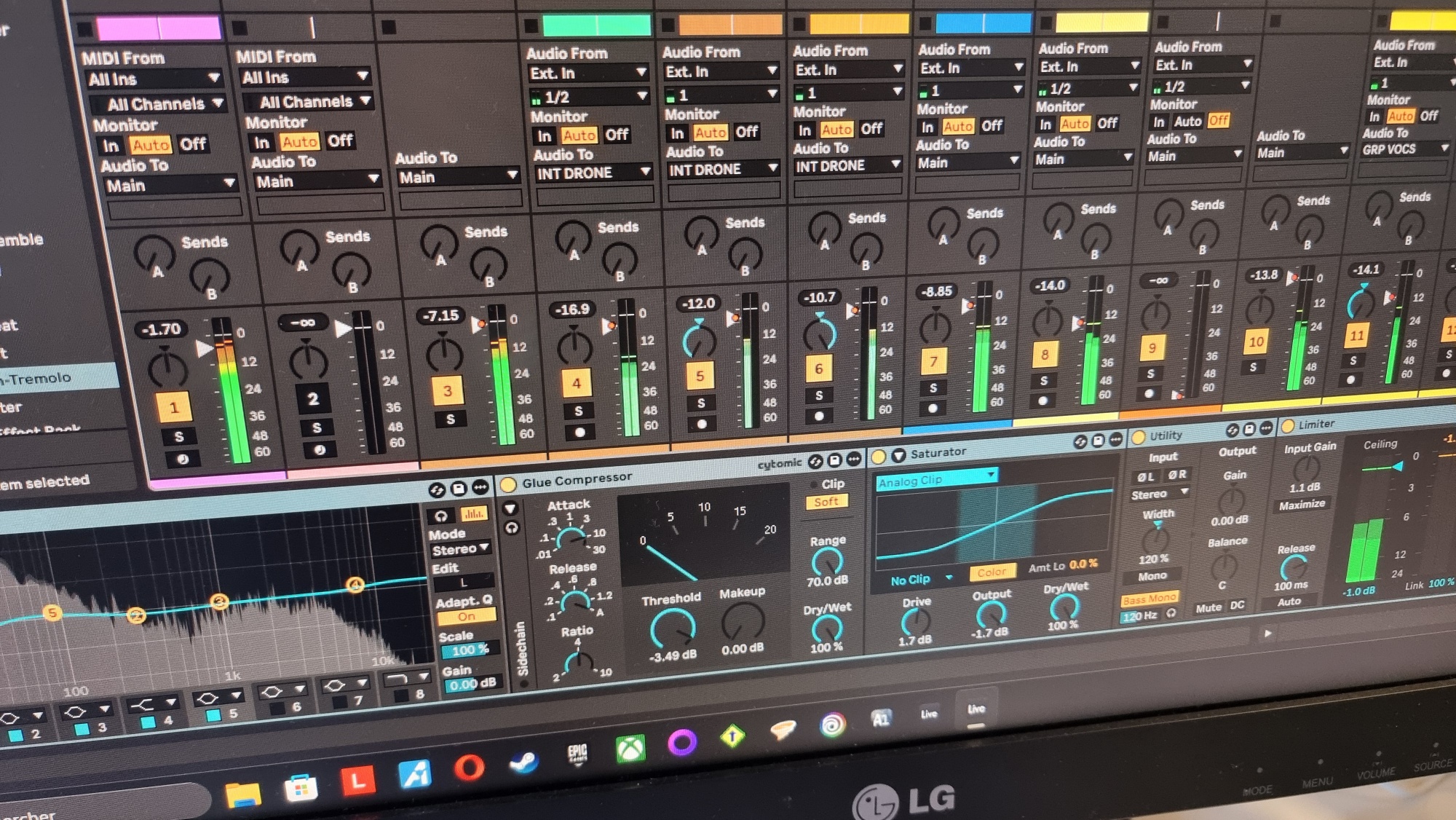Set track 1 monitor to In
The image size is (1456, 820).
coord(110,146)
